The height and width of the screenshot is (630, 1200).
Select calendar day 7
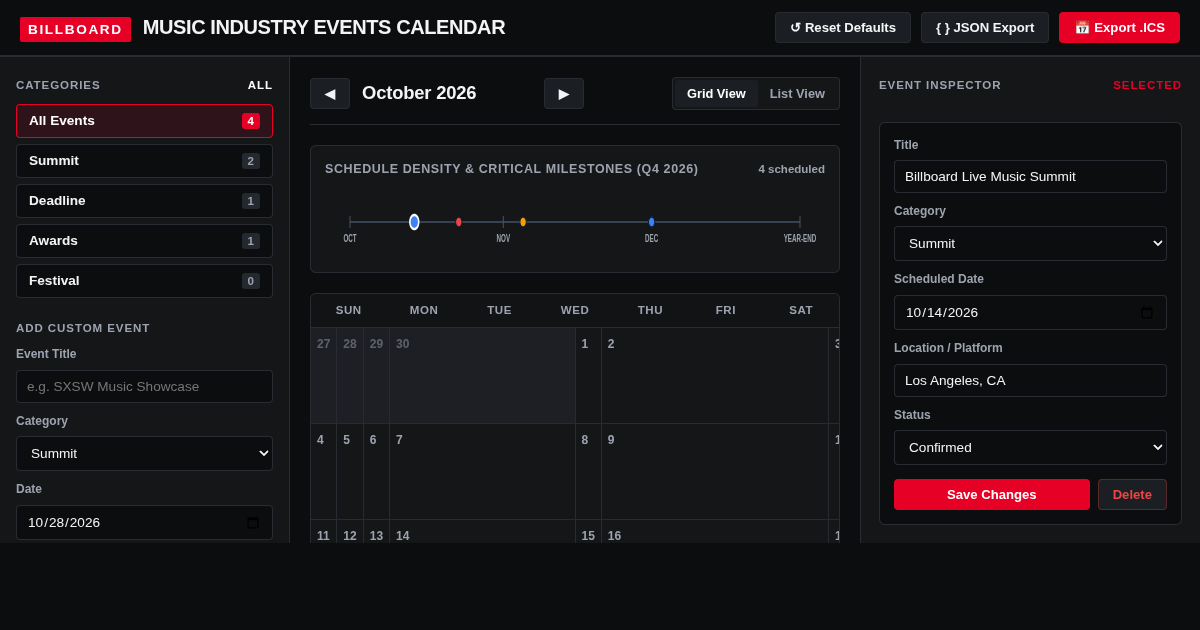click(482, 471)
